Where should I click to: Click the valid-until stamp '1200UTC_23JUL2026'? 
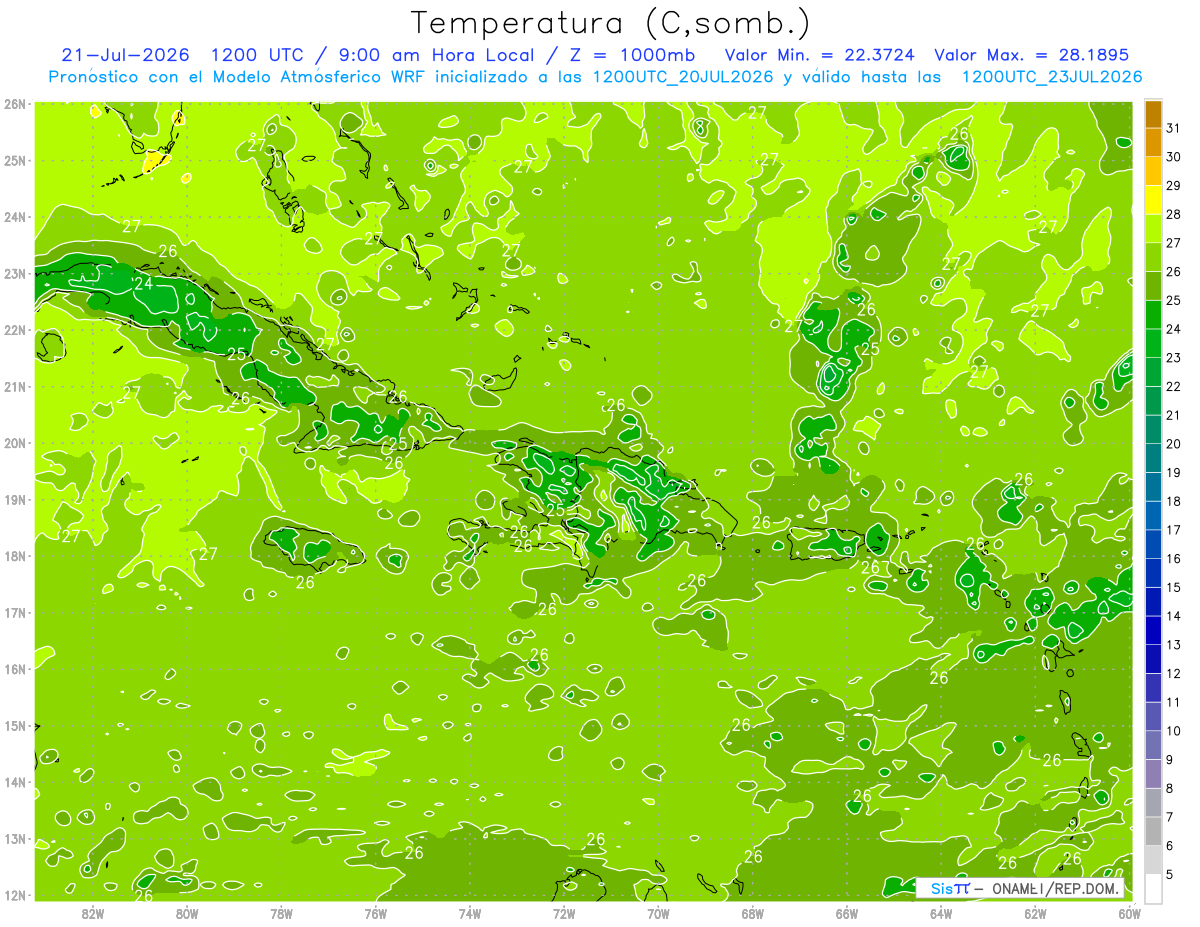click(x=1052, y=77)
